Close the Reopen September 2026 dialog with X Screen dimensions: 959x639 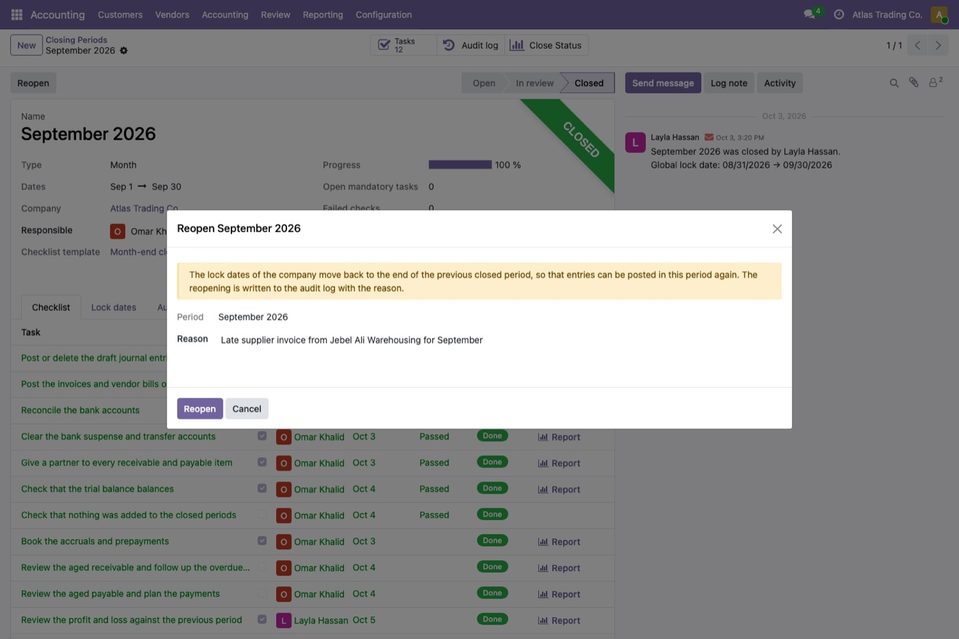coord(777,229)
